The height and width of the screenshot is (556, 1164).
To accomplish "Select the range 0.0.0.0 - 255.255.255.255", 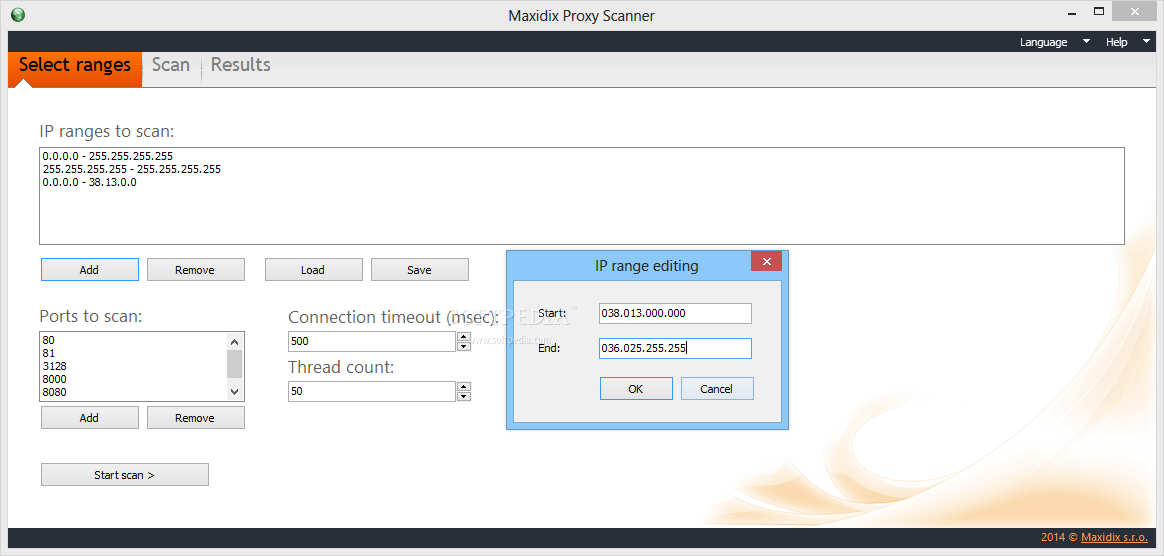I will [x=108, y=157].
